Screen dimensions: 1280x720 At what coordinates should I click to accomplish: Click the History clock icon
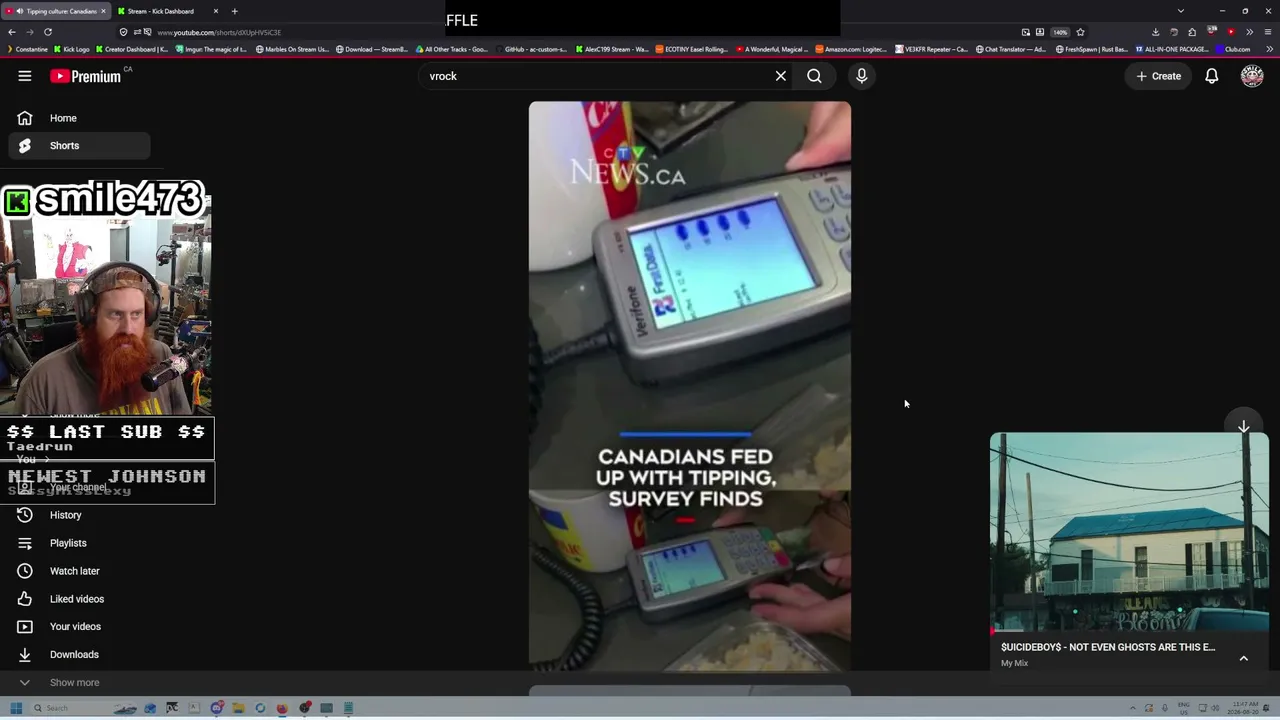(25, 515)
